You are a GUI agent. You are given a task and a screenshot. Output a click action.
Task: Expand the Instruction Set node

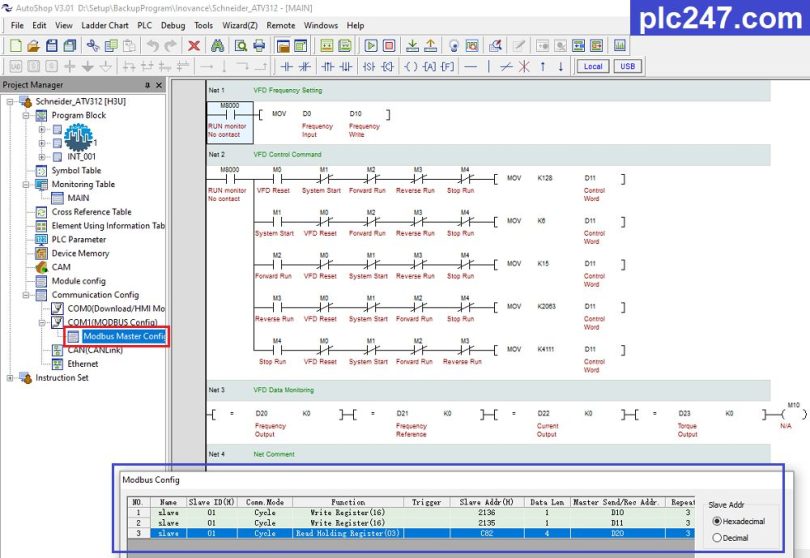[10, 378]
